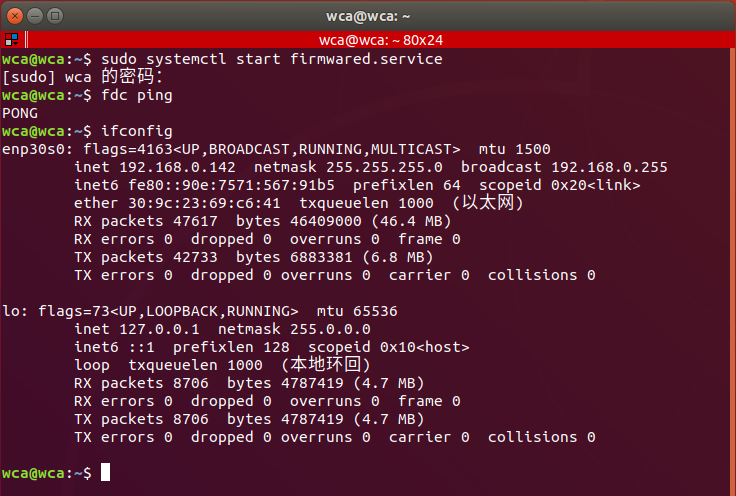Click the 'fdc ping' command text
Viewport: 736px width, 496px height.
point(137,95)
